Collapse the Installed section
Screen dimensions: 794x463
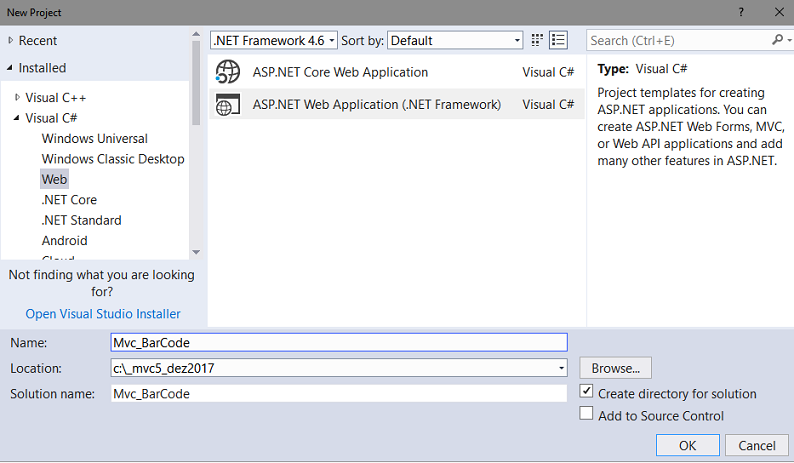point(10,67)
